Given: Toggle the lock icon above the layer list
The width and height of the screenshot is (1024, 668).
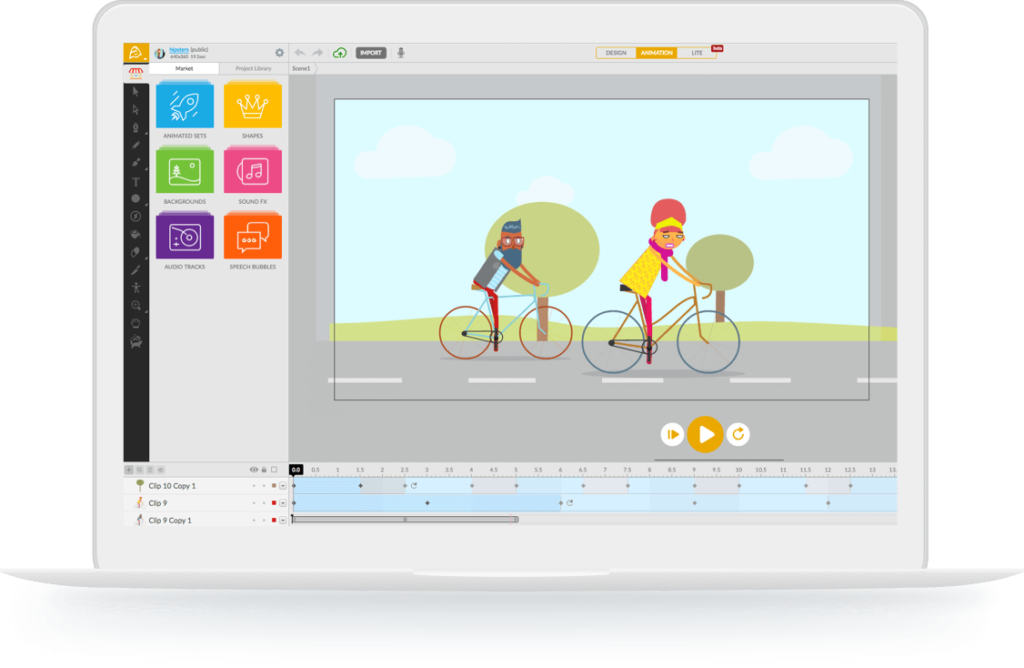Looking at the screenshot, I should pyautogui.click(x=264, y=470).
